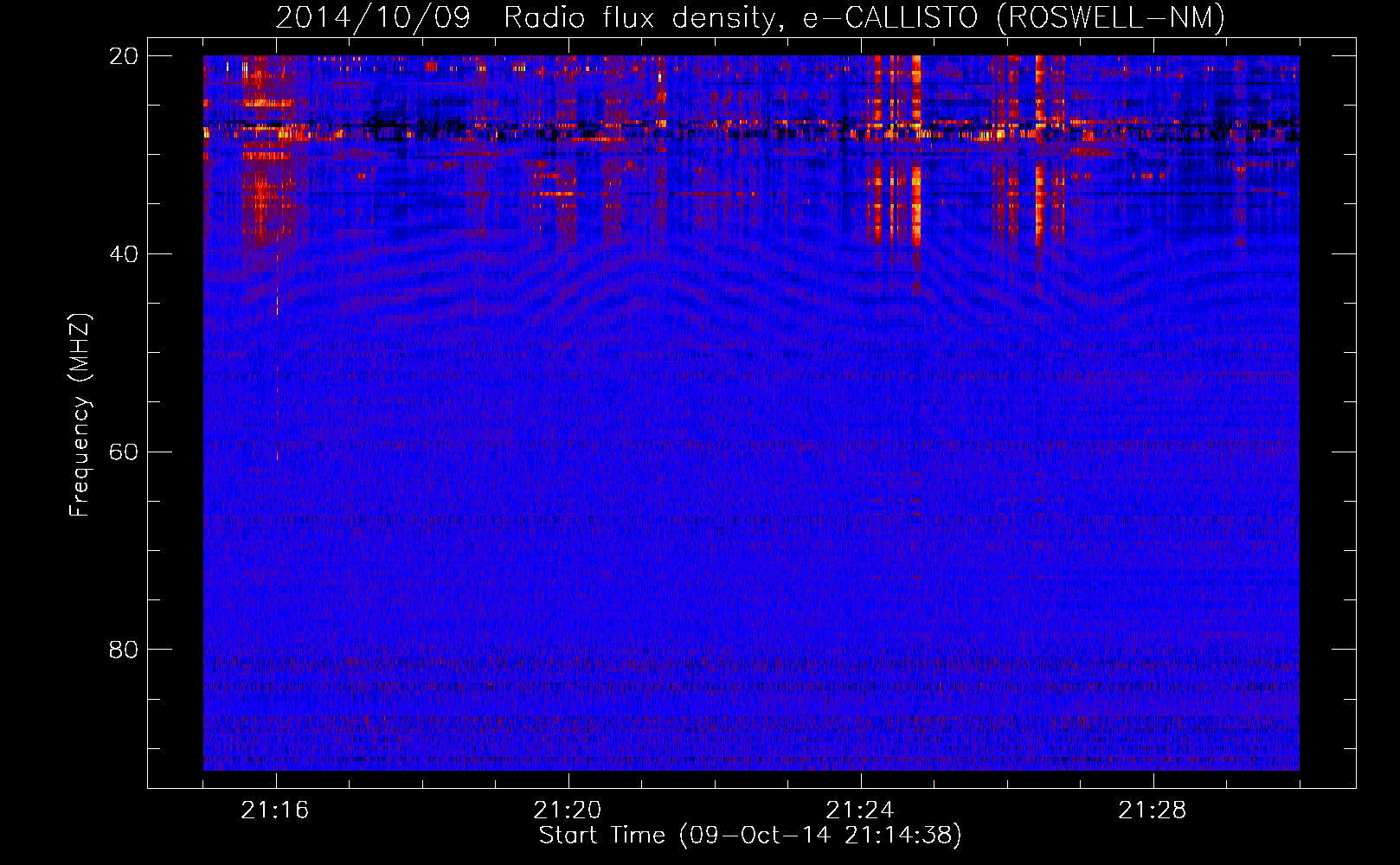Click the 21:20 time tick label

pyautogui.click(x=568, y=811)
